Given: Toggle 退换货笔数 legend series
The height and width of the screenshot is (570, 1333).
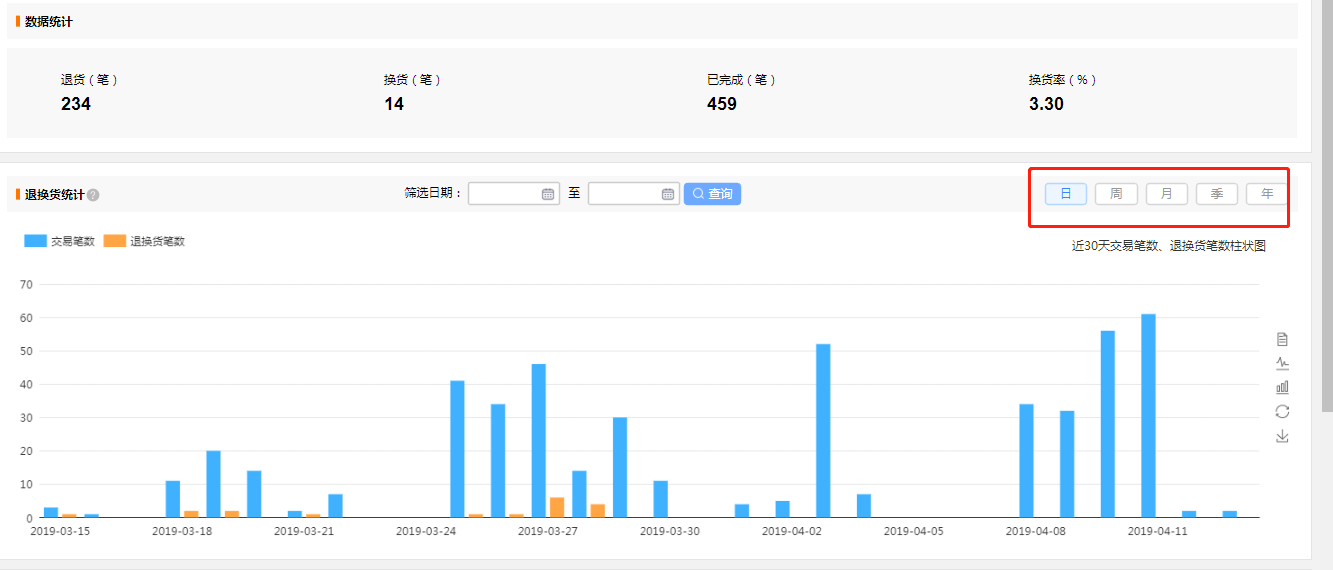Looking at the screenshot, I should tap(144, 241).
